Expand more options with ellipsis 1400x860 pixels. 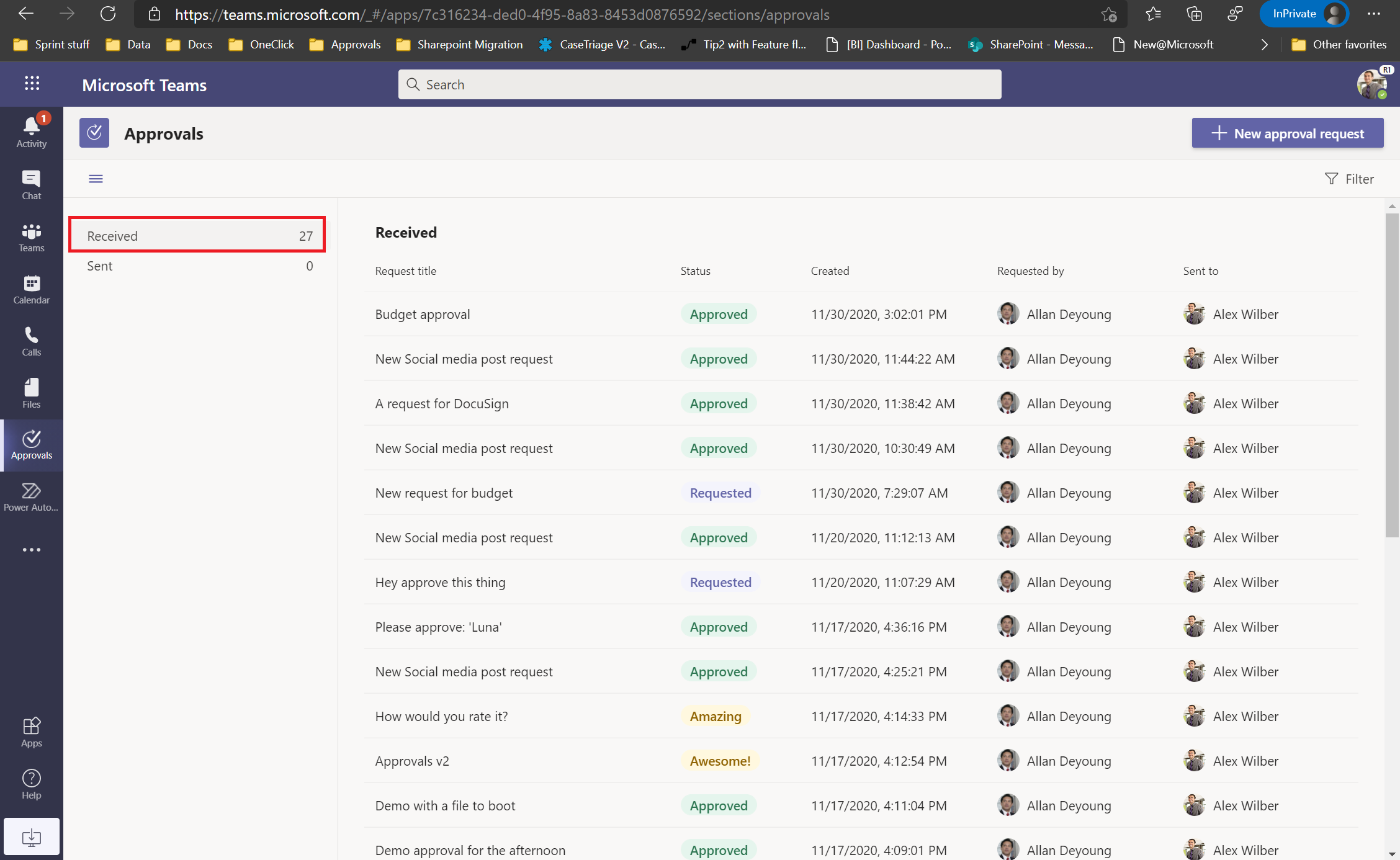pos(31,550)
